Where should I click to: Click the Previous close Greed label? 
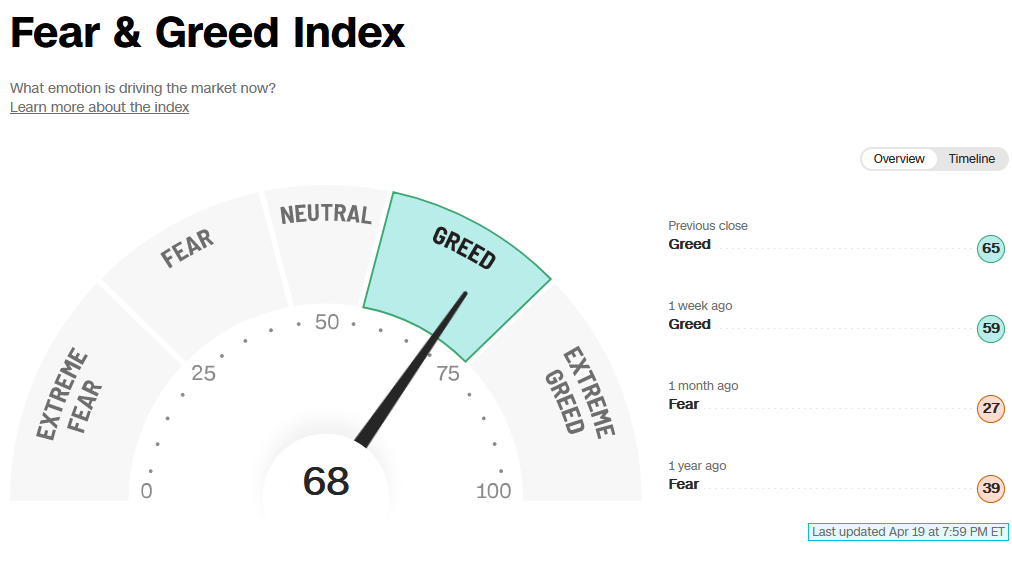tap(689, 245)
